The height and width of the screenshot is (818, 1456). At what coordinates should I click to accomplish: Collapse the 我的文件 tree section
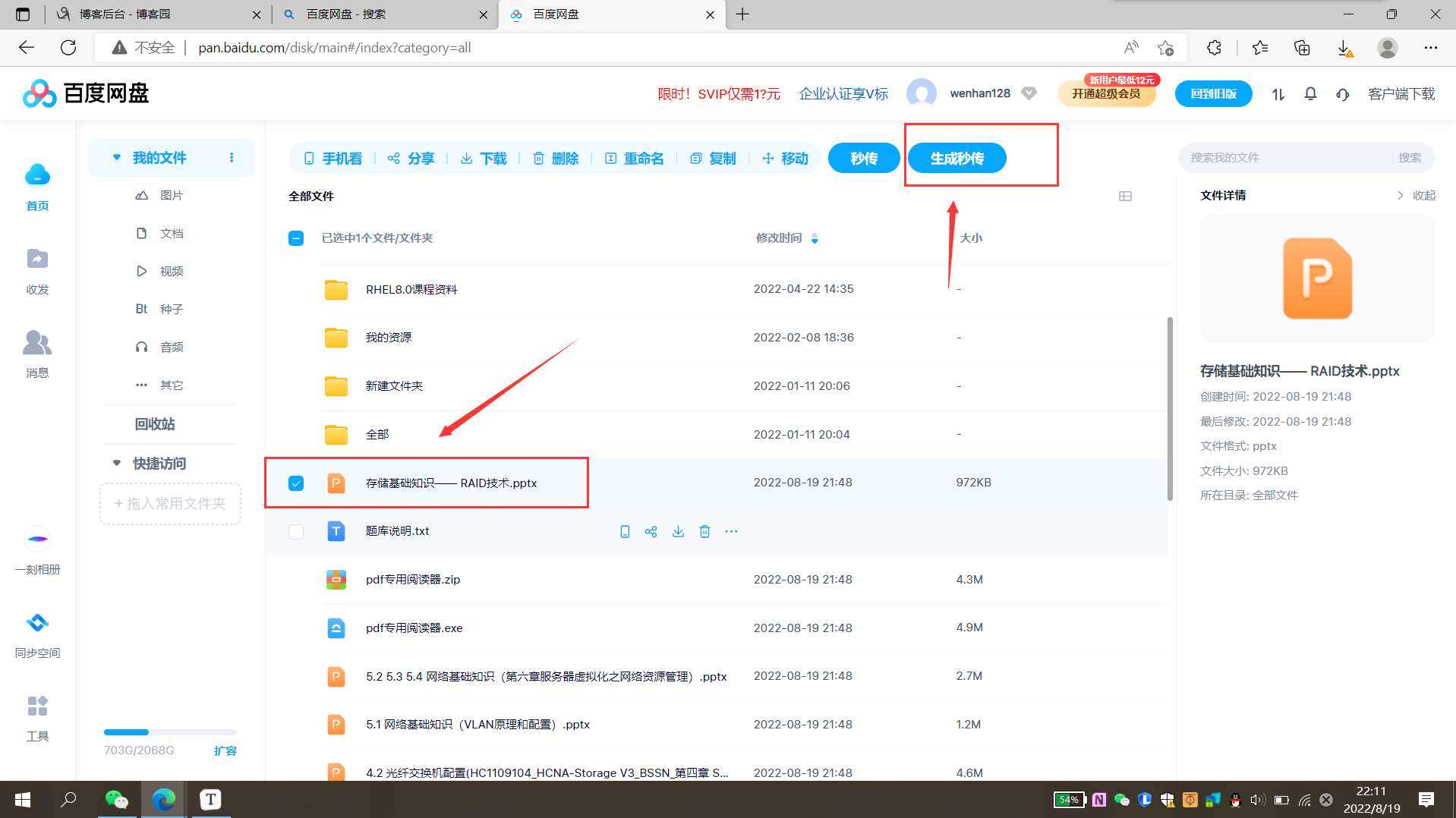[116, 158]
